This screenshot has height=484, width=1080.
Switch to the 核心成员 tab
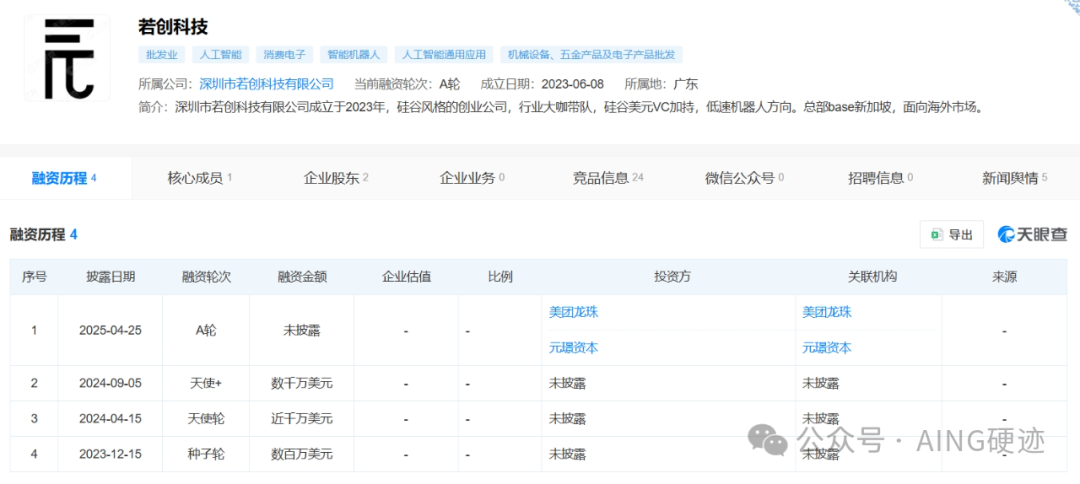click(200, 178)
